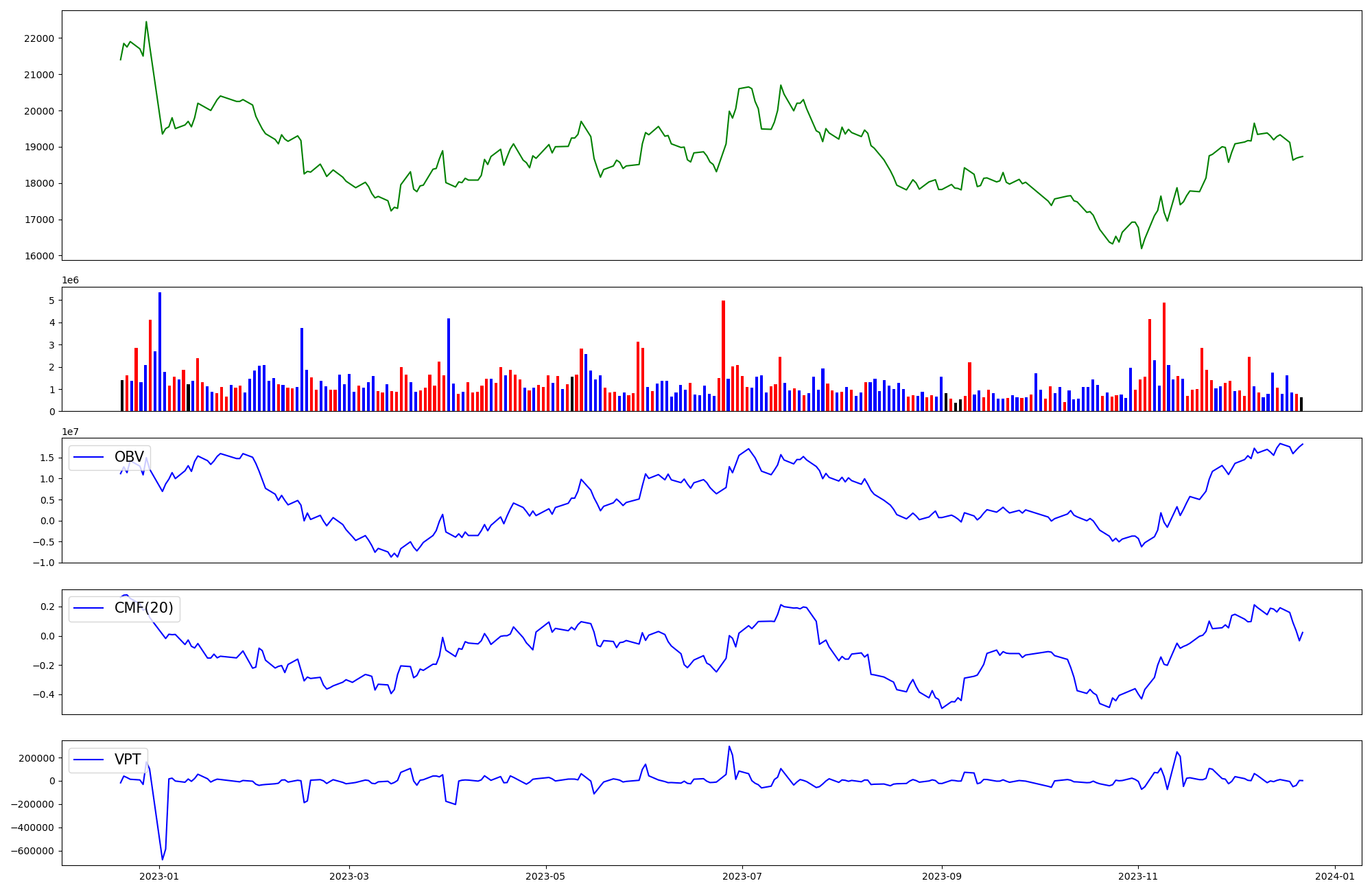Click the 200000 VPT axis tick label
The image size is (1372, 892).
click(x=36, y=758)
